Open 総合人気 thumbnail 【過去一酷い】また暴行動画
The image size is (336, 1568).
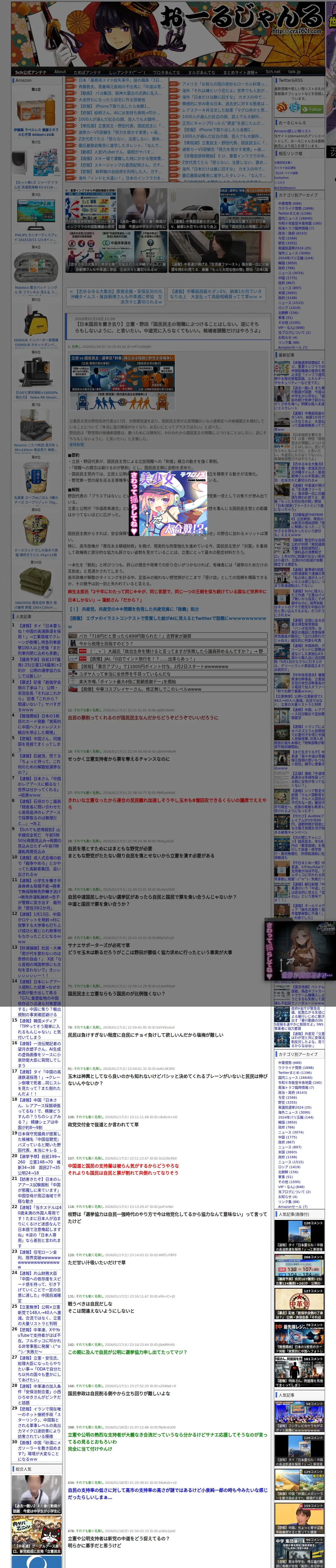pyautogui.click(x=37, y=1494)
